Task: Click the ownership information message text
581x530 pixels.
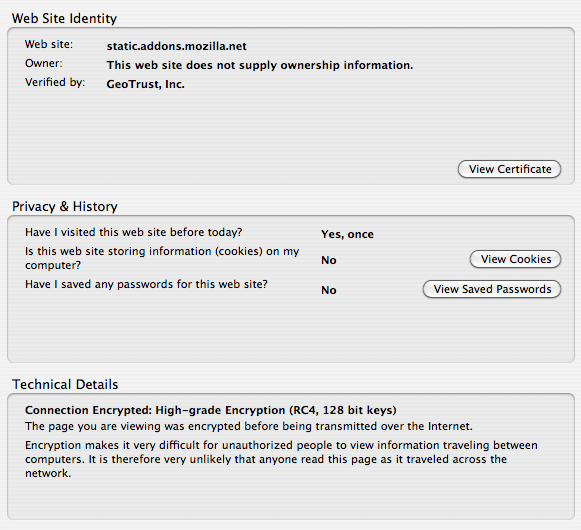Action: tap(260, 65)
